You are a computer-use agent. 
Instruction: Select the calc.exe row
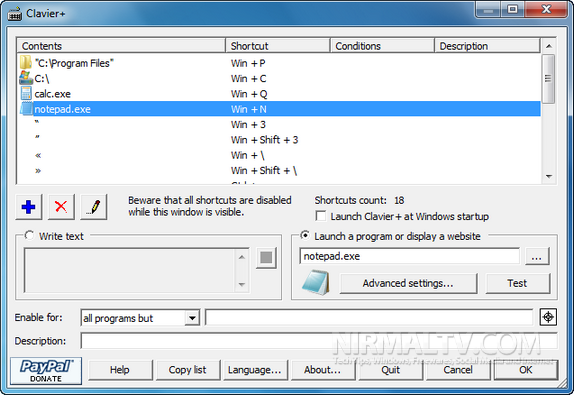(279, 94)
